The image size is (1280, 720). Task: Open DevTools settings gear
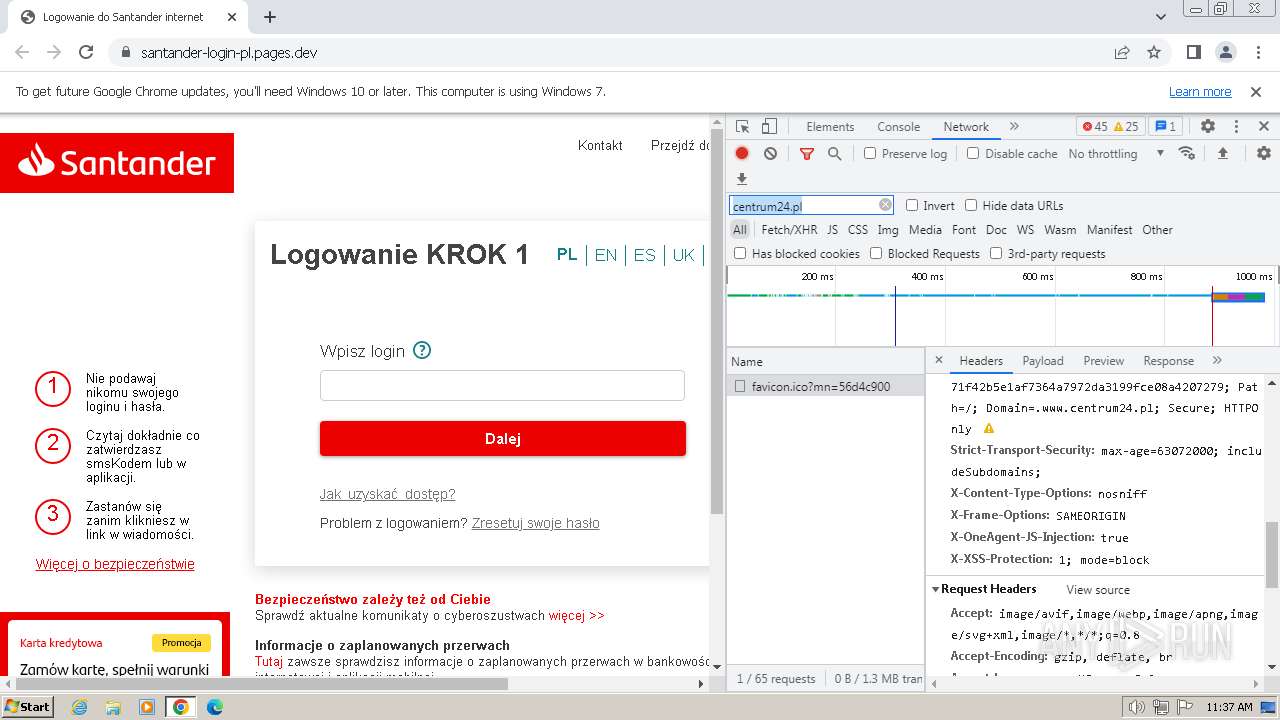click(1208, 127)
